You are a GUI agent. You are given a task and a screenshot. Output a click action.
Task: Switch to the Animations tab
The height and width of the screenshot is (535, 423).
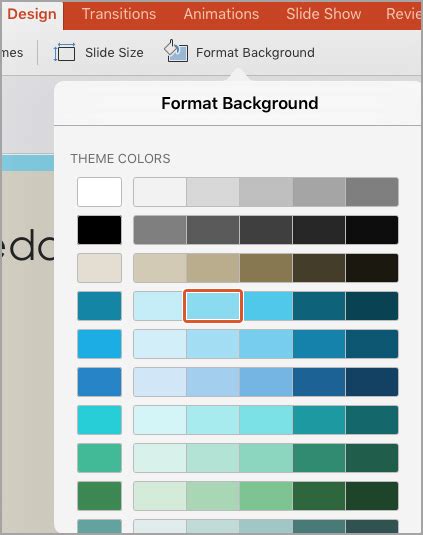pyautogui.click(x=221, y=14)
